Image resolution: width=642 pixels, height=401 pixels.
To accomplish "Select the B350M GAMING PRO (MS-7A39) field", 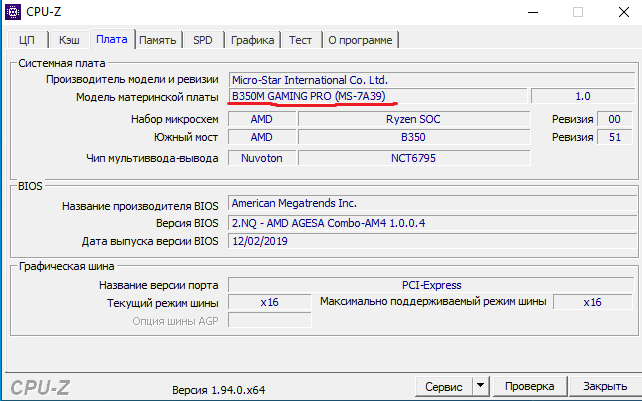I will tap(378, 96).
